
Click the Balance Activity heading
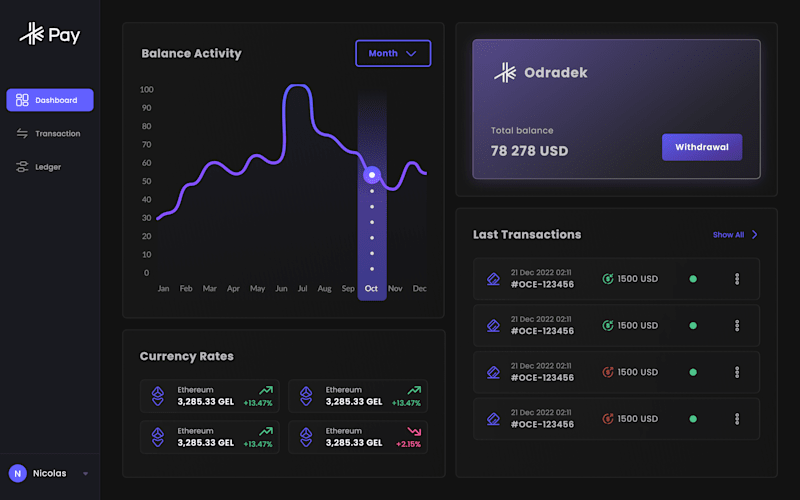[x=191, y=54]
